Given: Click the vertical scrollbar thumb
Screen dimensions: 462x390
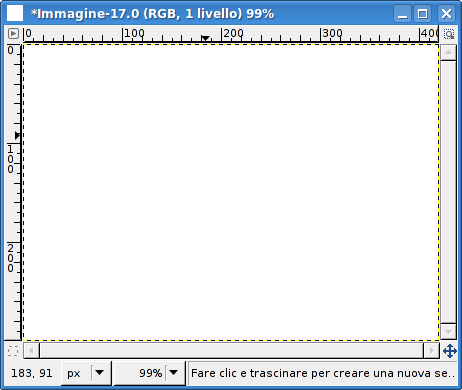Looking at the screenshot, I should pos(448,192).
